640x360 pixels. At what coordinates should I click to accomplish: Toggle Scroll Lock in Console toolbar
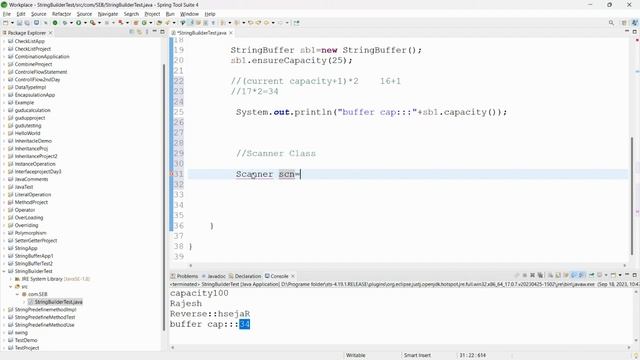(x=558, y=276)
